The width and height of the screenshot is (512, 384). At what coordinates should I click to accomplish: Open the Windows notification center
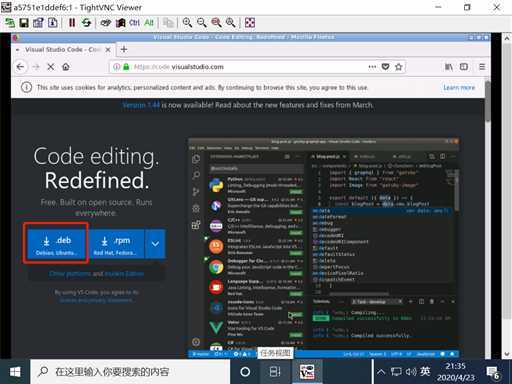point(493,372)
